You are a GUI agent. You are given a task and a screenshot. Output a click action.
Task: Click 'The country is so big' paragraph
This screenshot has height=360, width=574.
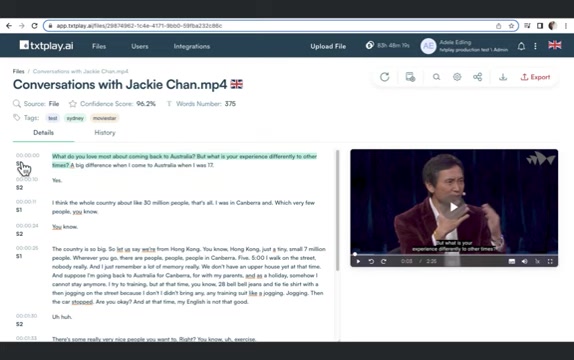click(189, 275)
